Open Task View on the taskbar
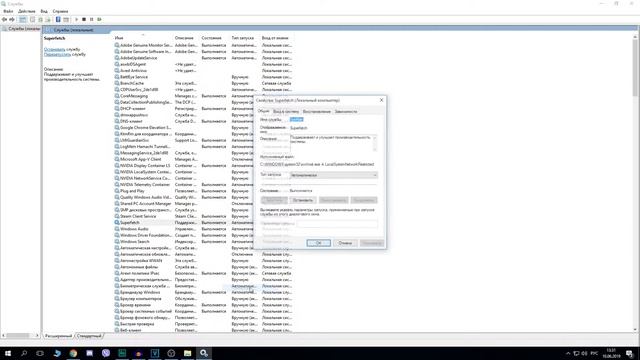The width and height of the screenshot is (640, 360). (40, 353)
